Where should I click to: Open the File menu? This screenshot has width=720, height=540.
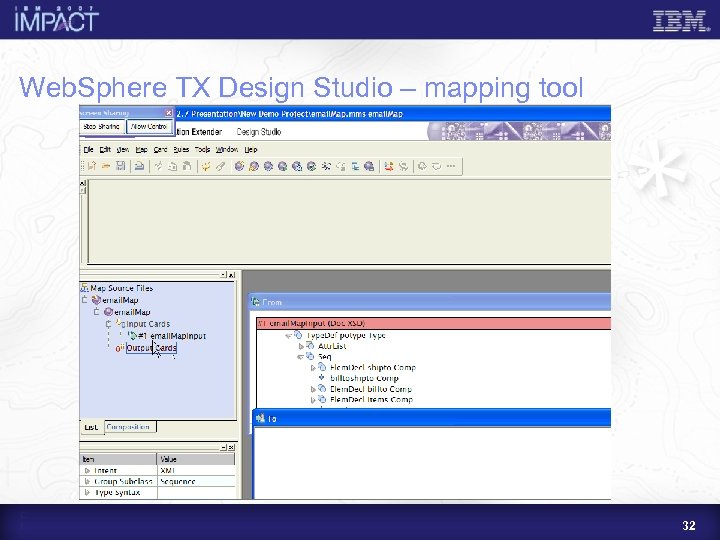point(89,149)
